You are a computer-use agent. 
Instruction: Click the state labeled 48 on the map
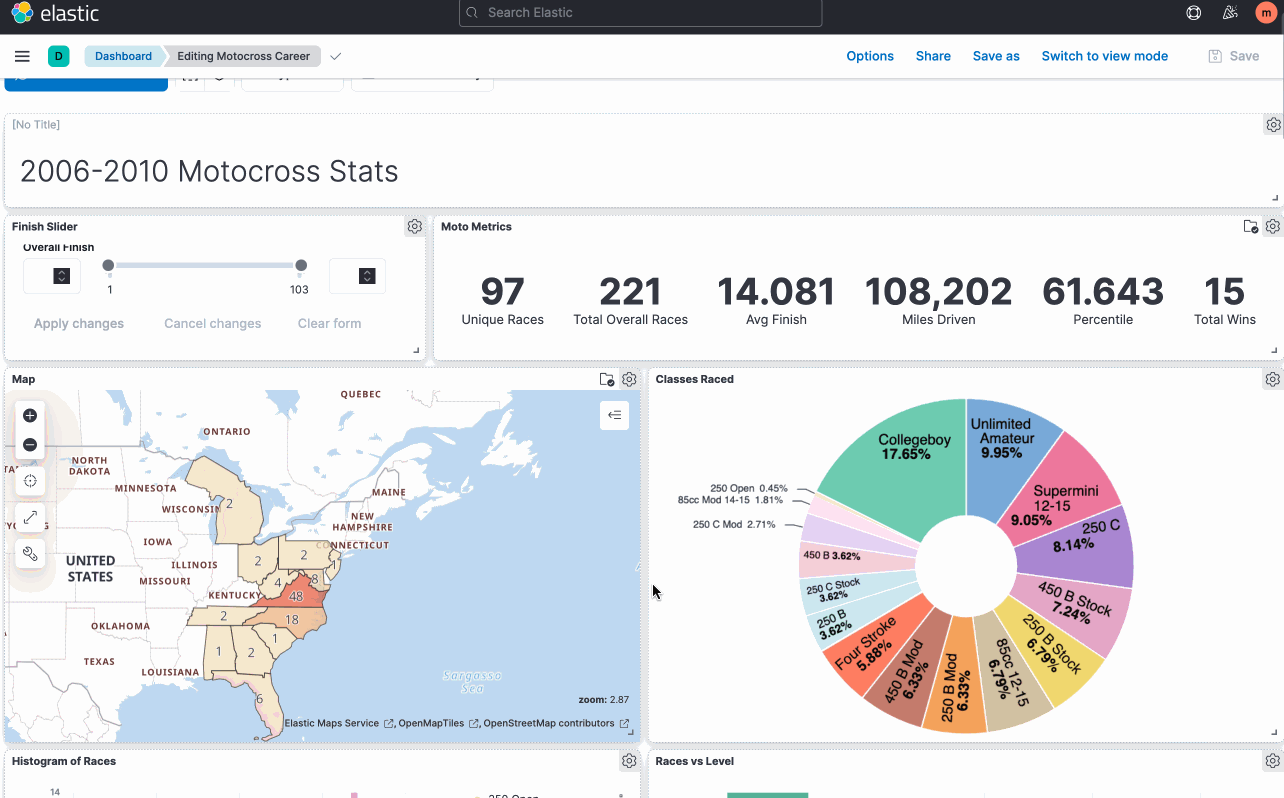(296, 597)
